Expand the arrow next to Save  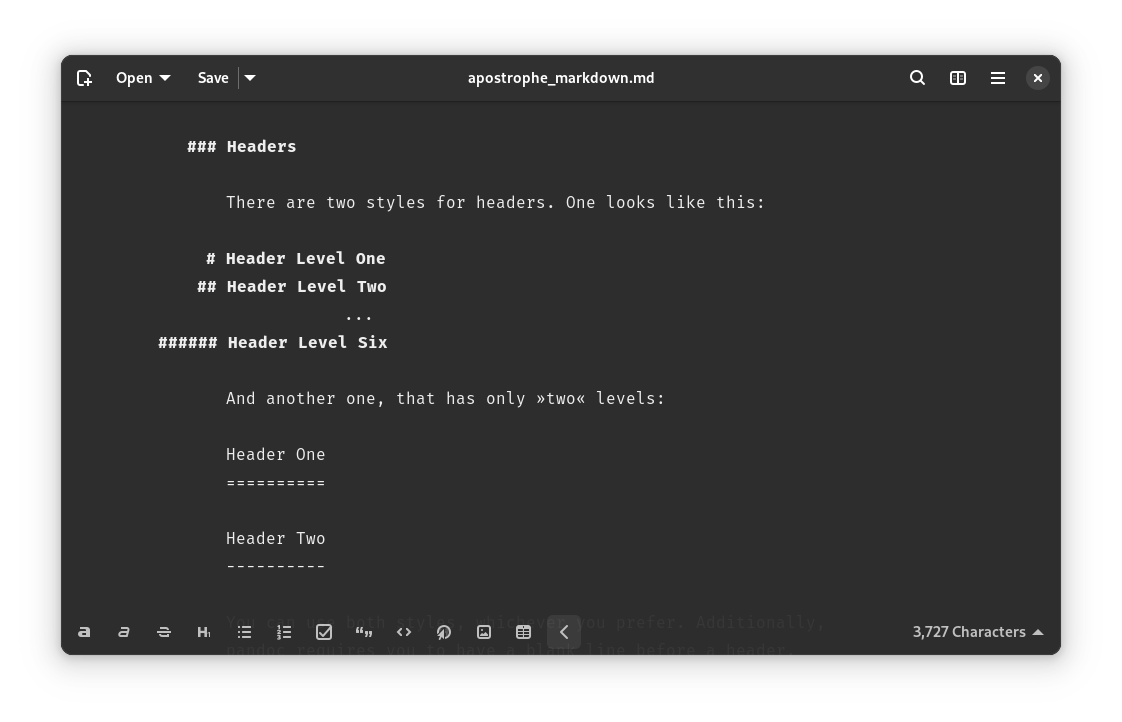click(x=250, y=78)
